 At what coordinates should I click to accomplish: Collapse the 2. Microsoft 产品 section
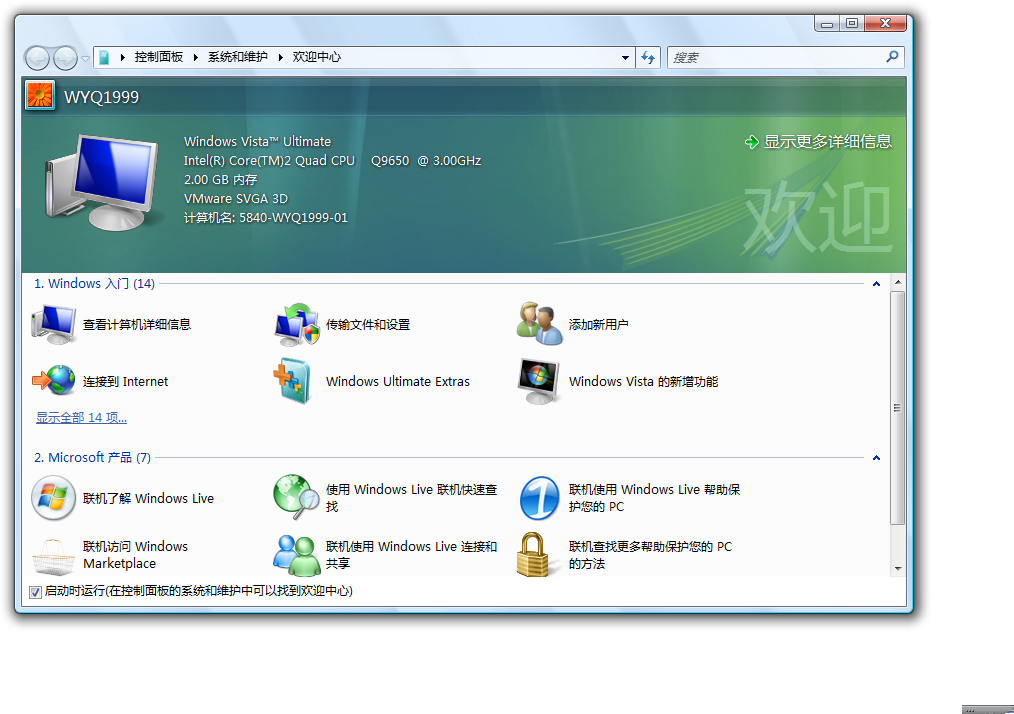[x=876, y=457]
